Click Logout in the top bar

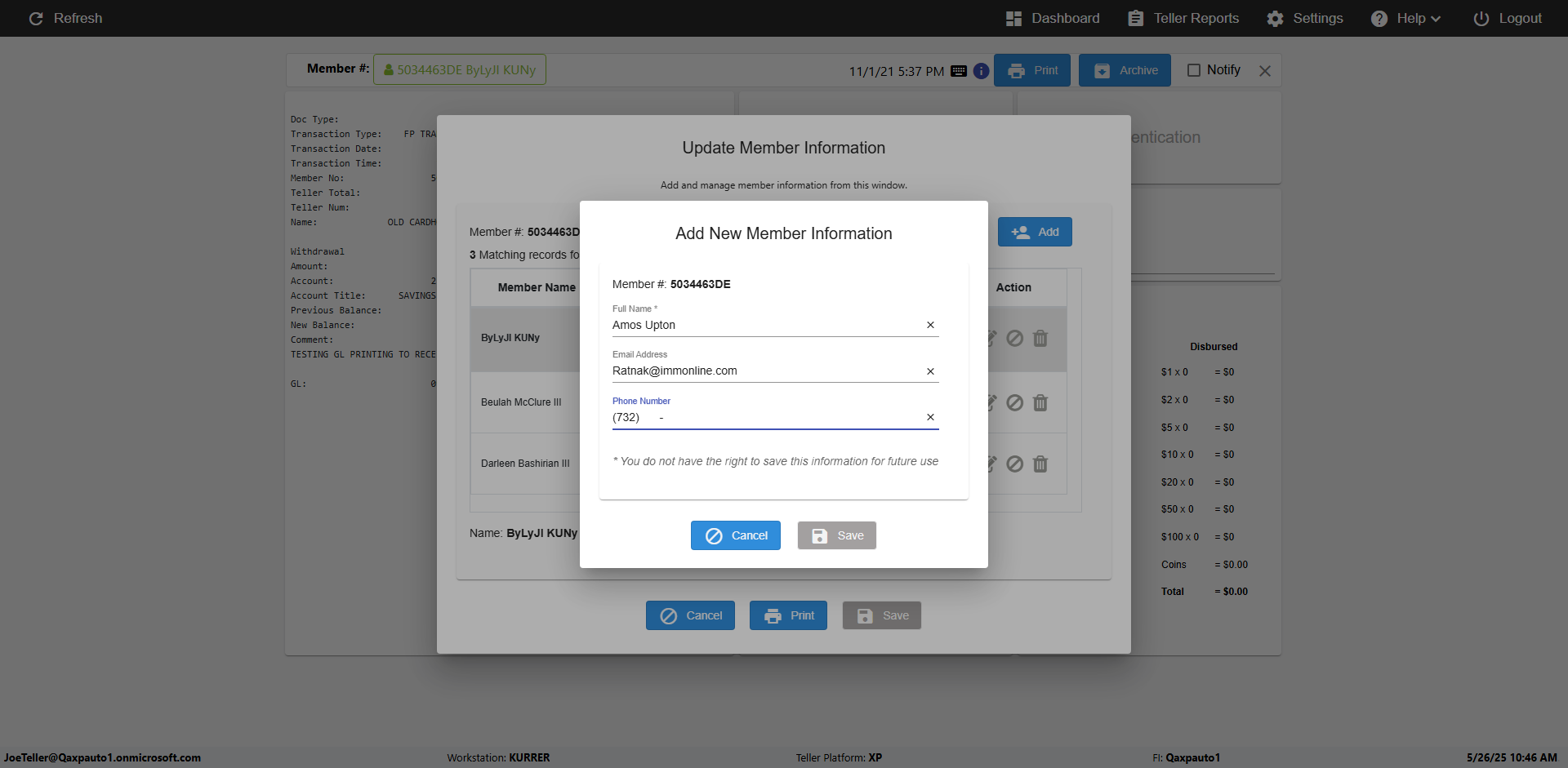(x=1507, y=18)
